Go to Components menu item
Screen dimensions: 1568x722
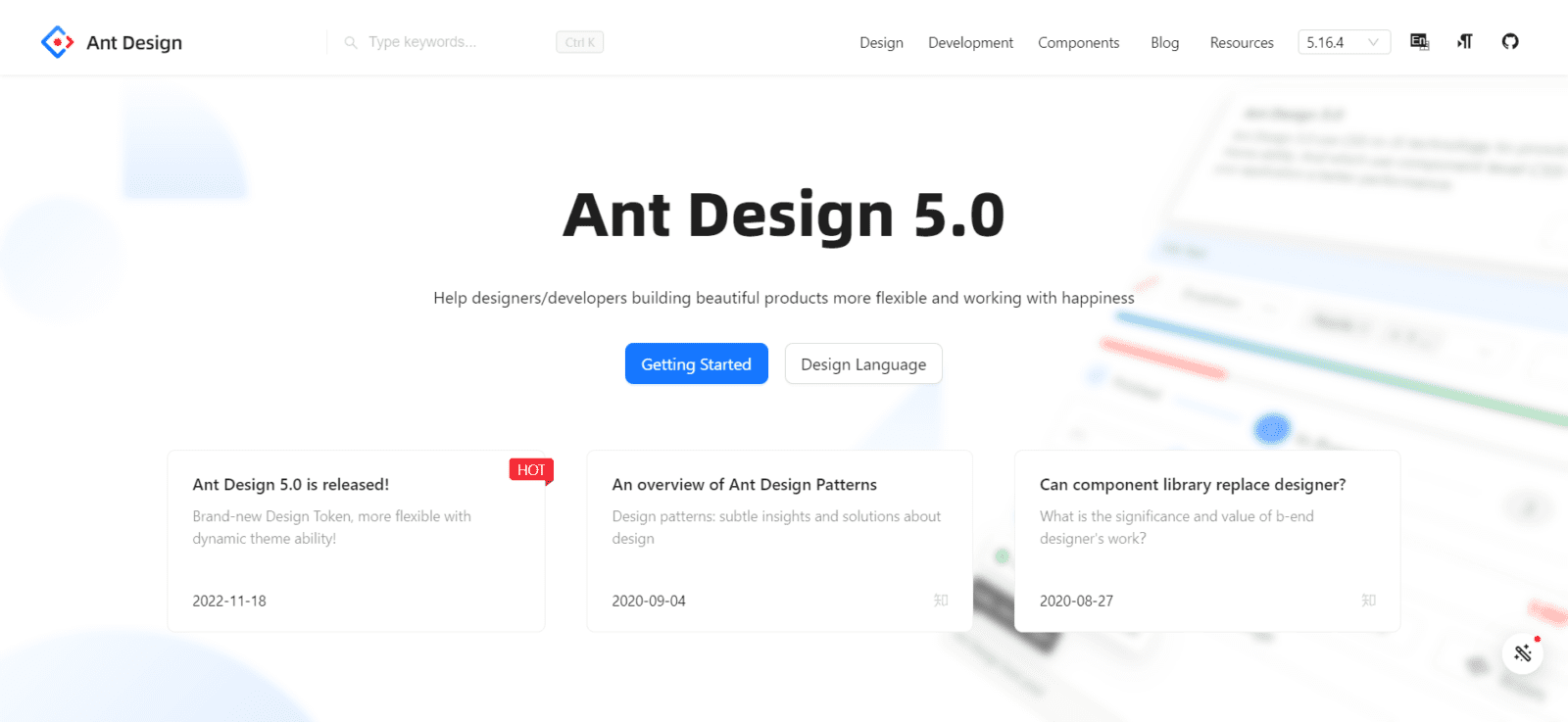tap(1078, 42)
